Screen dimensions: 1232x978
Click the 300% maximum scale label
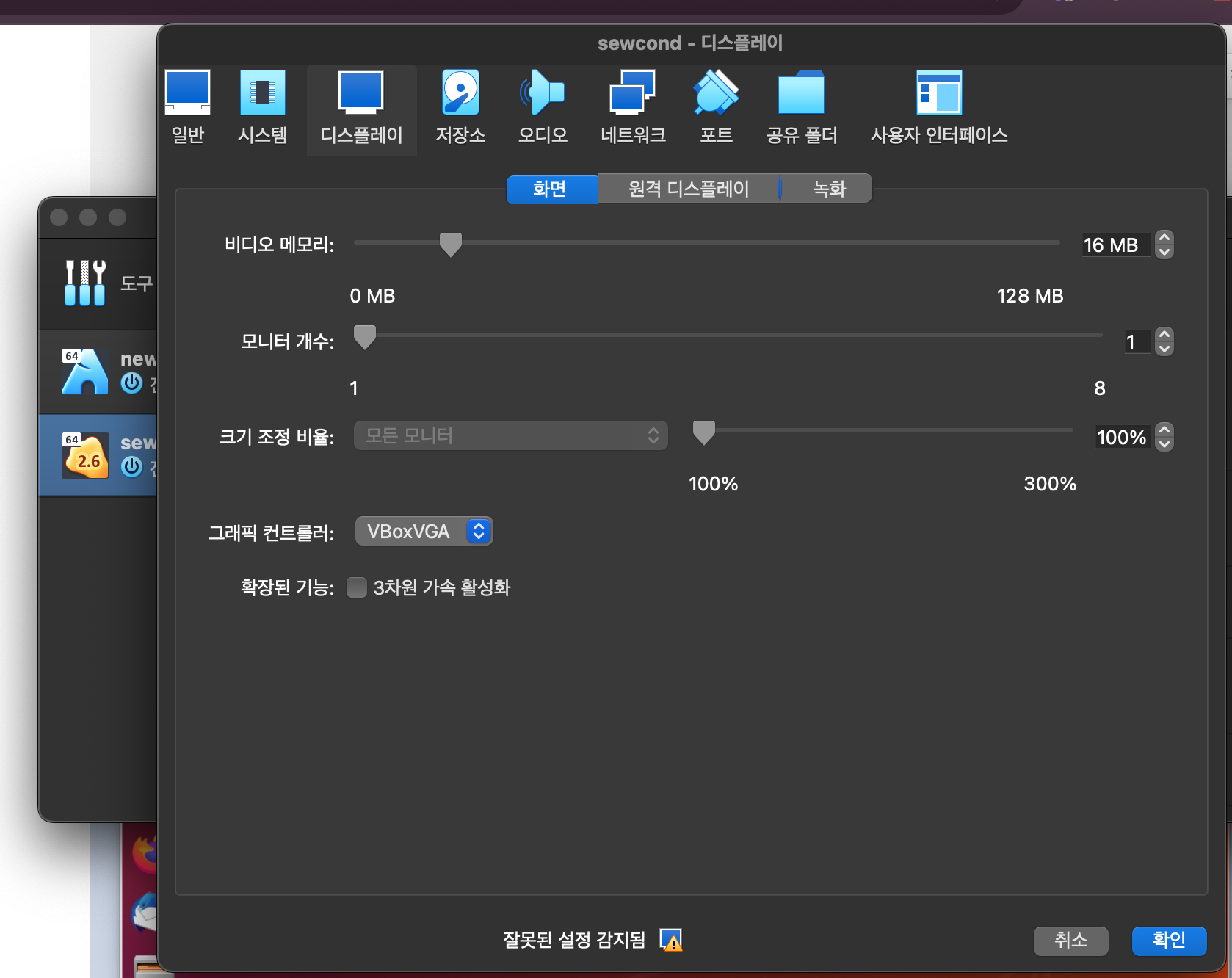click(x=1050, y=484)
